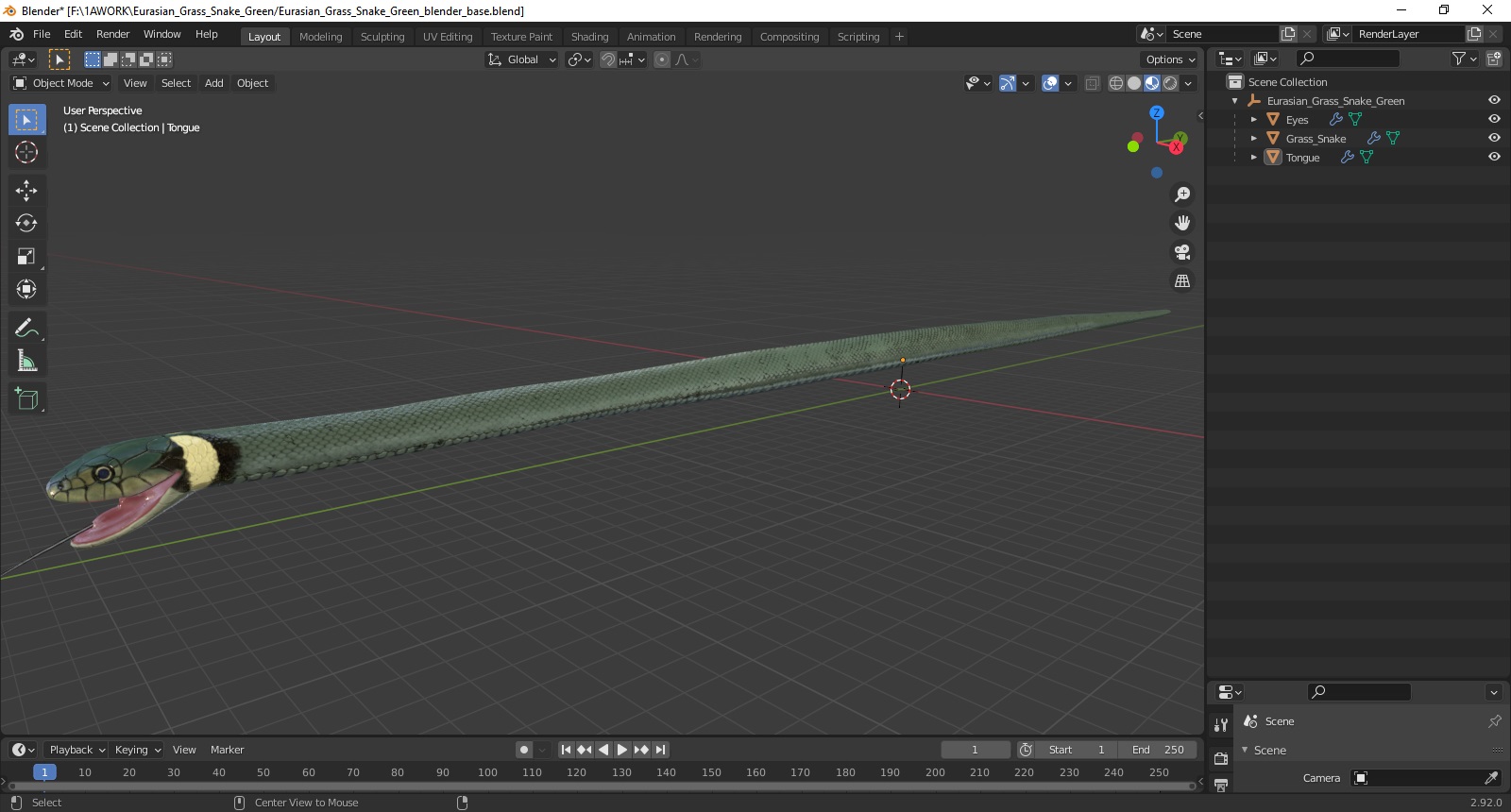Viewport: 1511px width, 812px height.
Task: Open the Keying dropdown
Action: pos(137,750)
